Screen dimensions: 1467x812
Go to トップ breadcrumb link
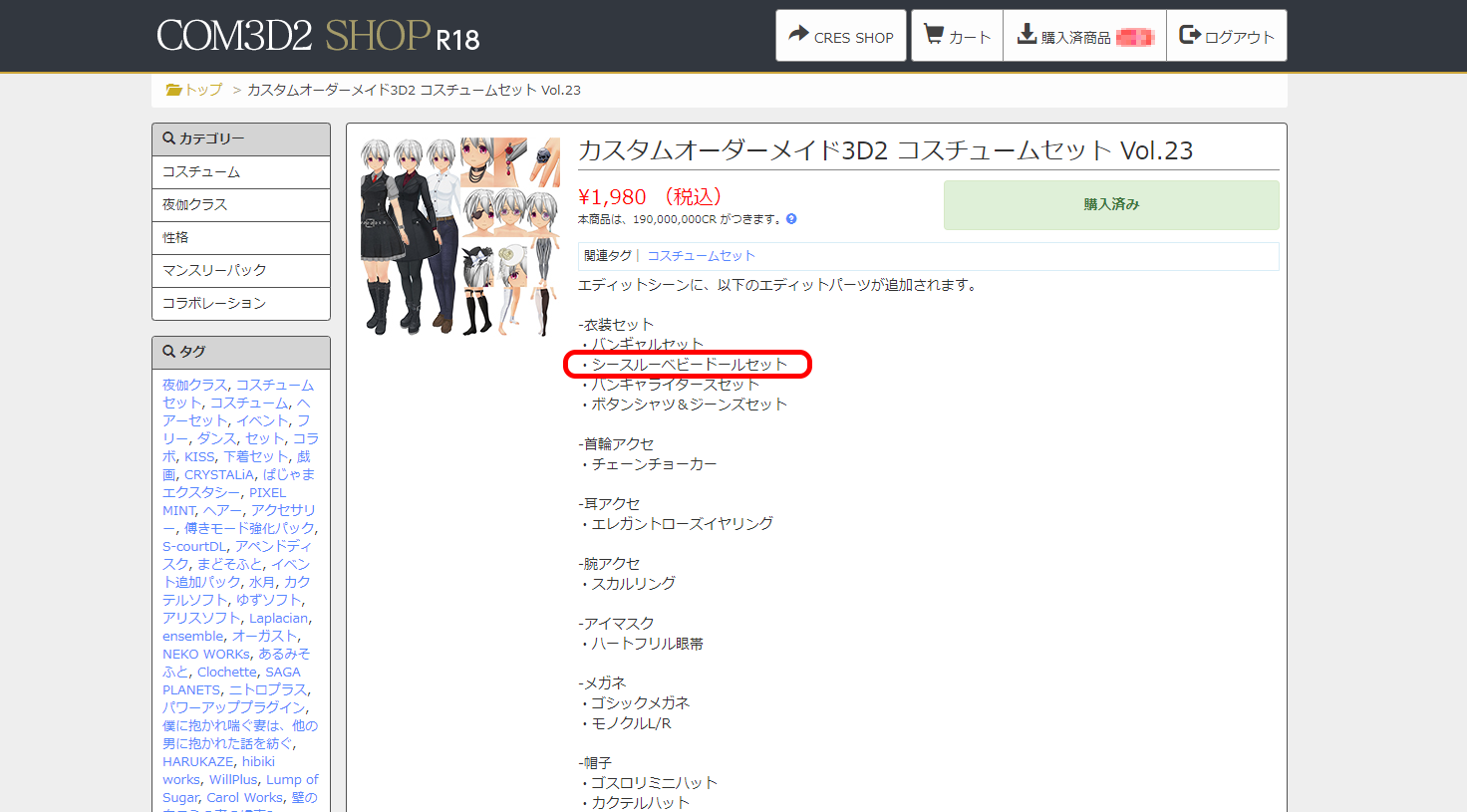pos(203,90)
